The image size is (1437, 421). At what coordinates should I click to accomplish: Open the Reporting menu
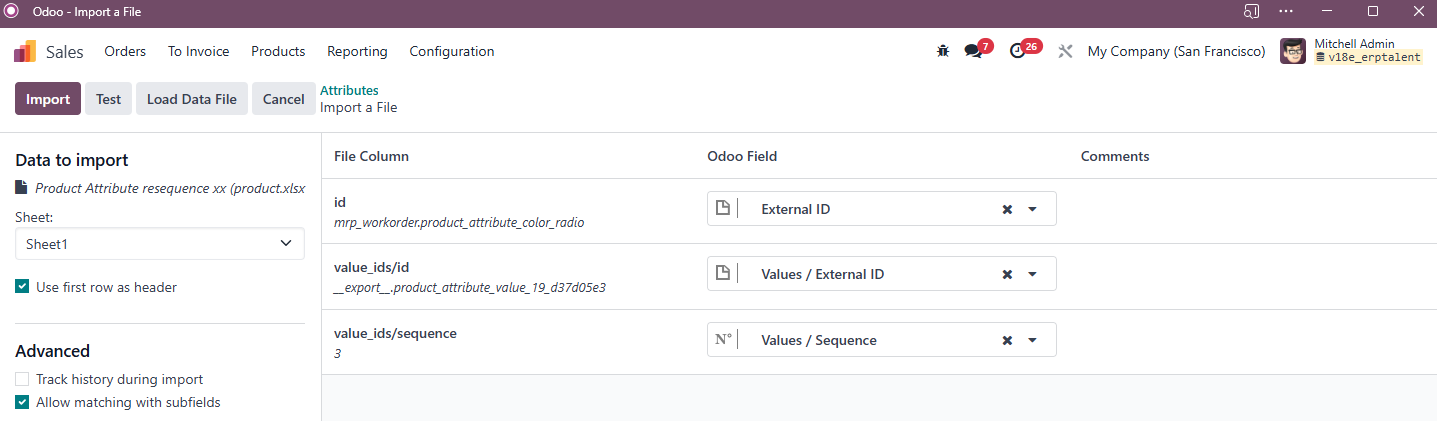(357, 51)
